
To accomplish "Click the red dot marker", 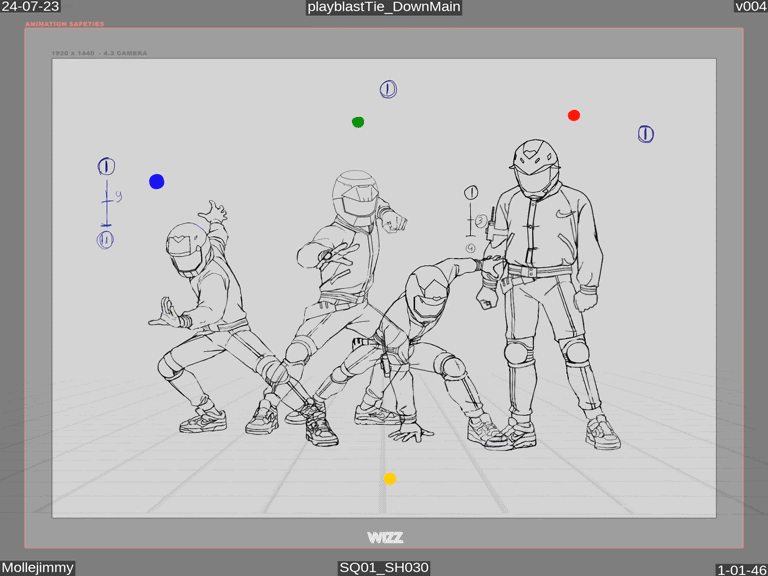I will 574,116.
